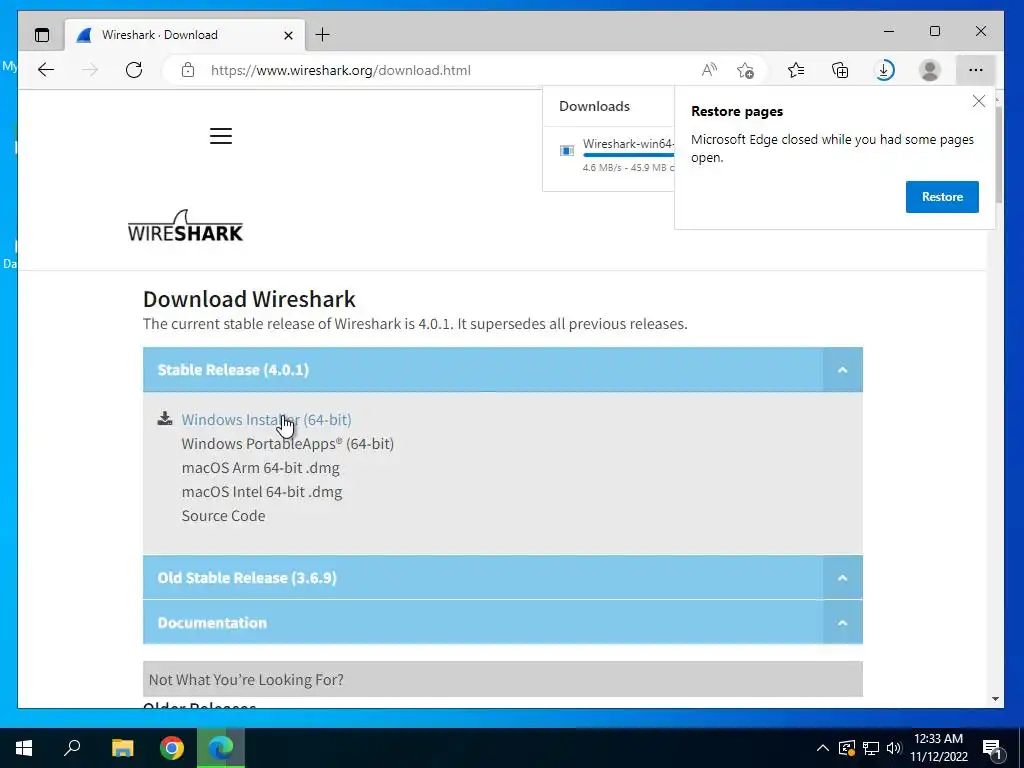The height and width of the screenshot is (768, 1024).
Task: Click the Documentation header text
Action: [x=212, y=623]
